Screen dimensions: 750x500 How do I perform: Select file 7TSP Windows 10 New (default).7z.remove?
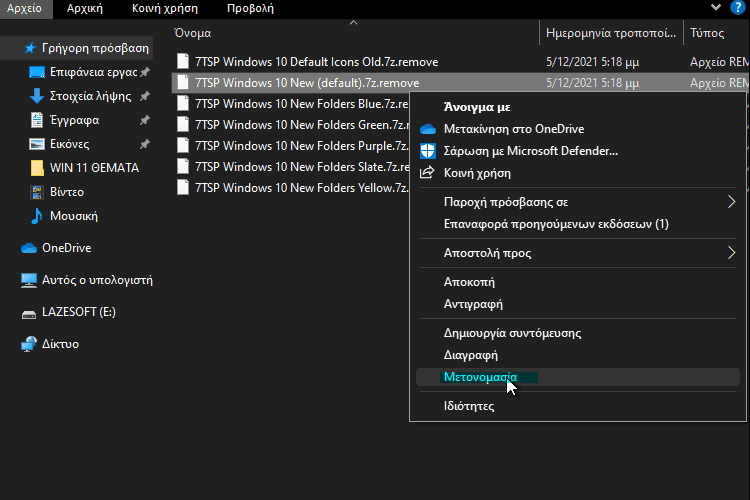pos(307,83)
